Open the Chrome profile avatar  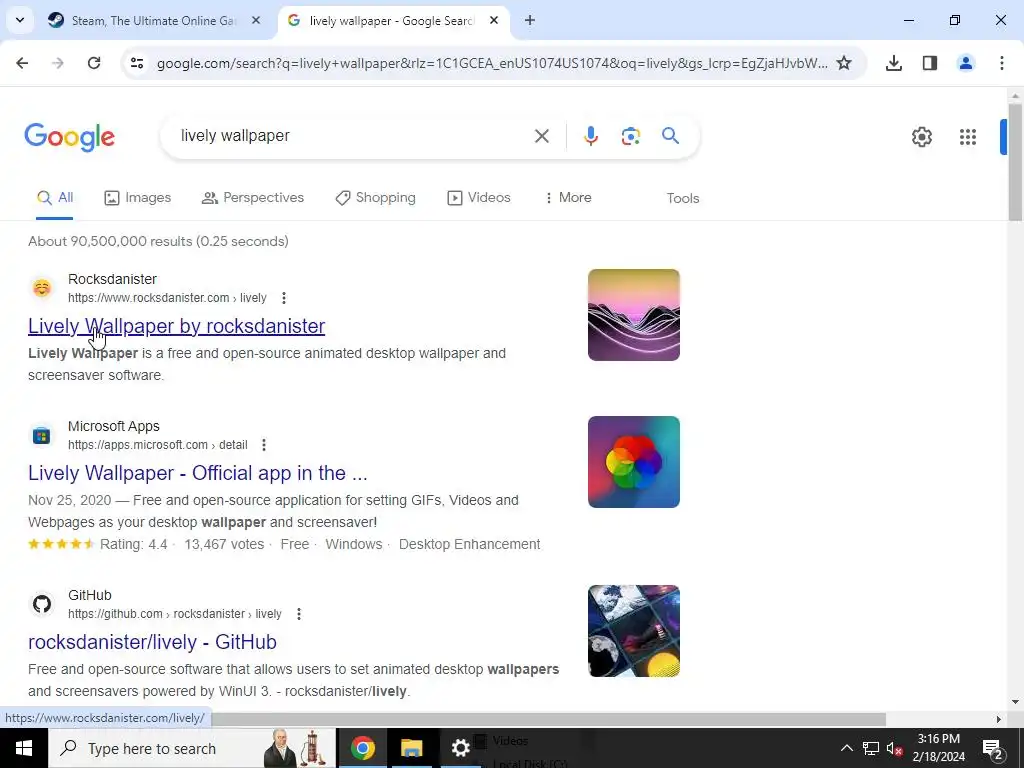coord(966,63)
